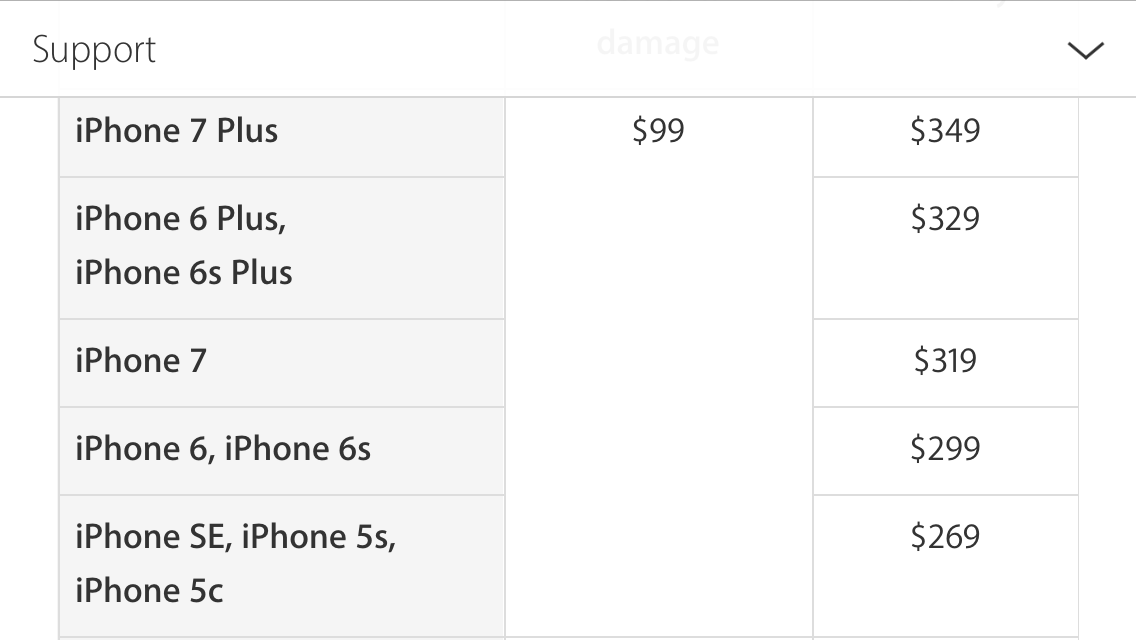Select the iPhone 7 Plus row label

click(x=177, y=131)
